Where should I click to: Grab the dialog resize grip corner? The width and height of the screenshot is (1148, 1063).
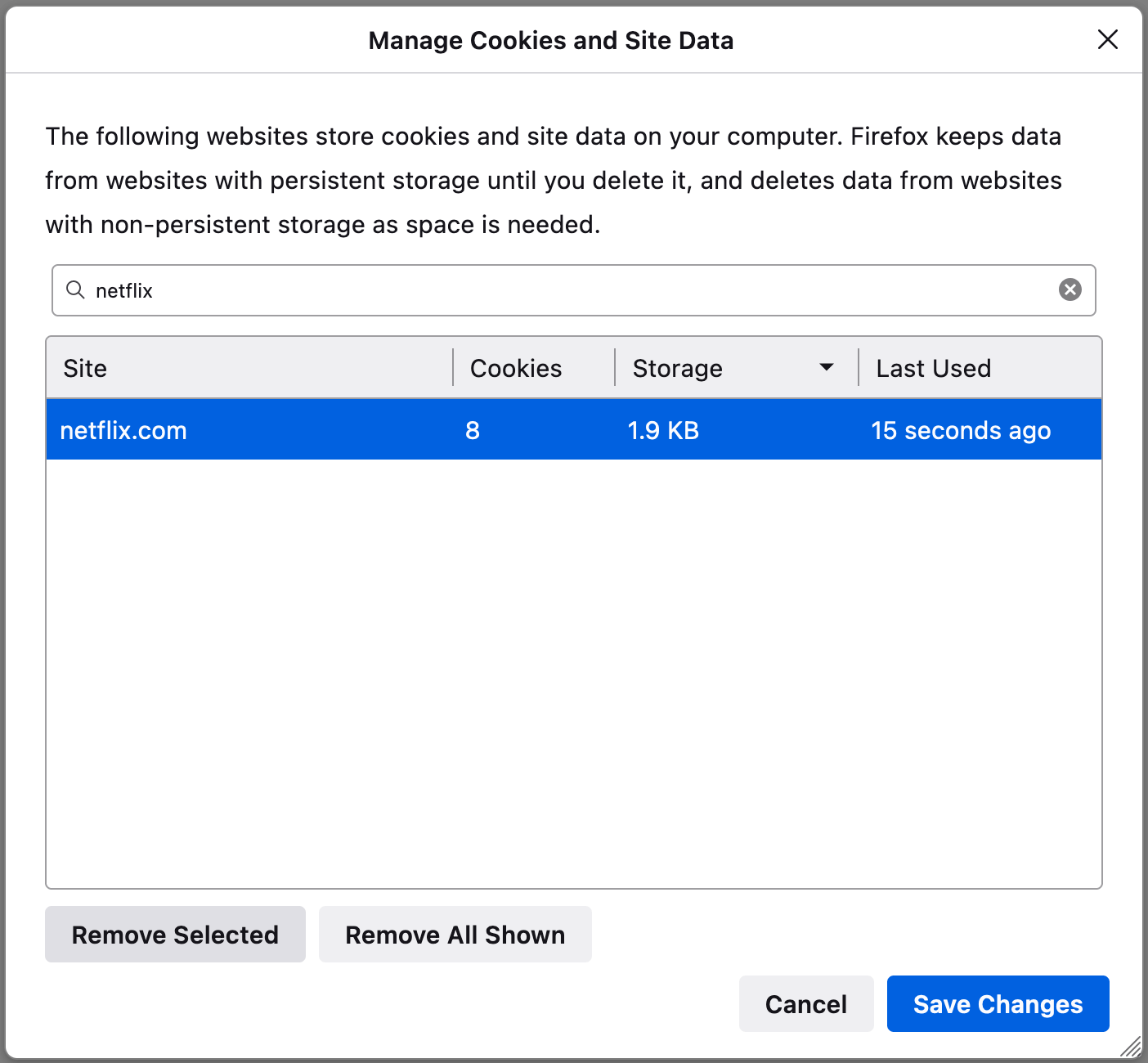tap(1131, 1047)
